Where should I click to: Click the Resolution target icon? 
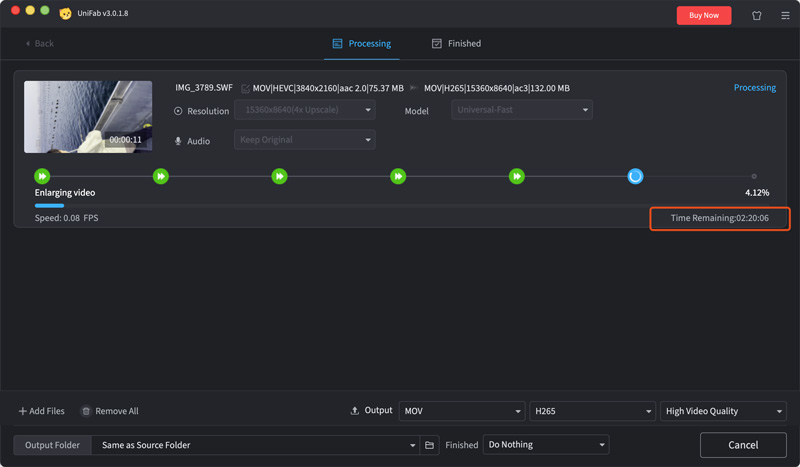pyautogui.click(x=178, y=111)
